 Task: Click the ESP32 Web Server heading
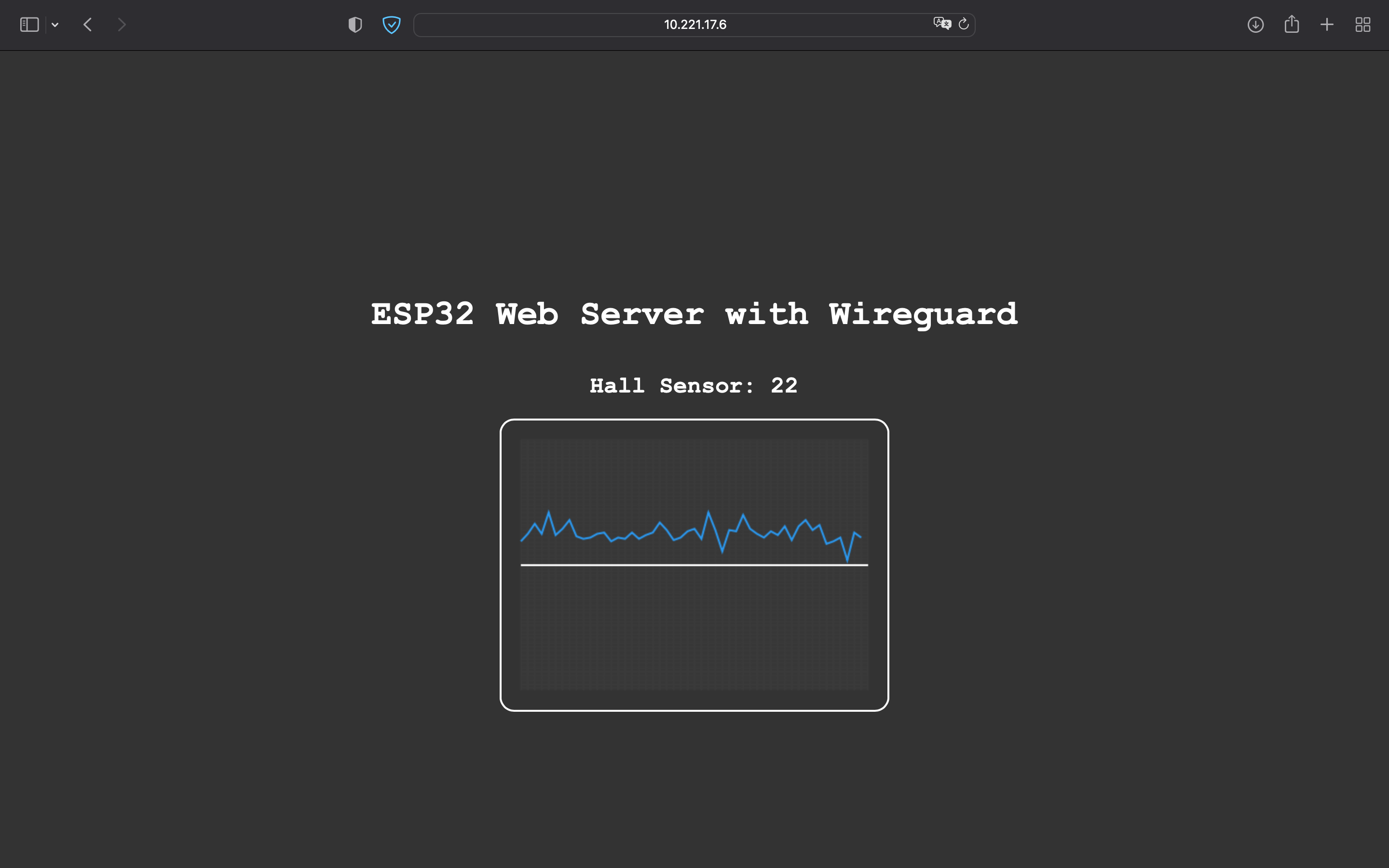pos(694,314)
